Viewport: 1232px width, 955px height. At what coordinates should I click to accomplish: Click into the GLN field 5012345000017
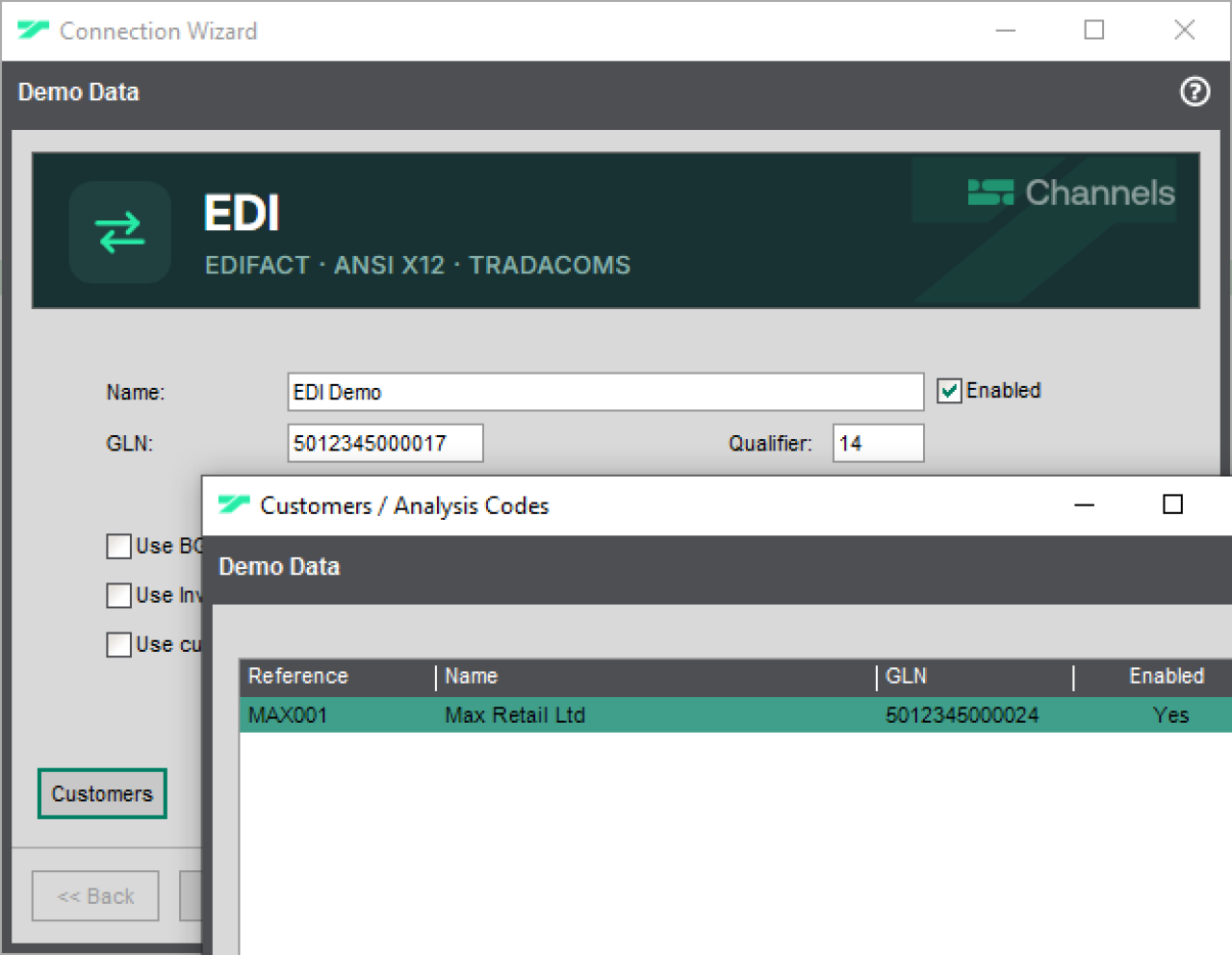385,443
